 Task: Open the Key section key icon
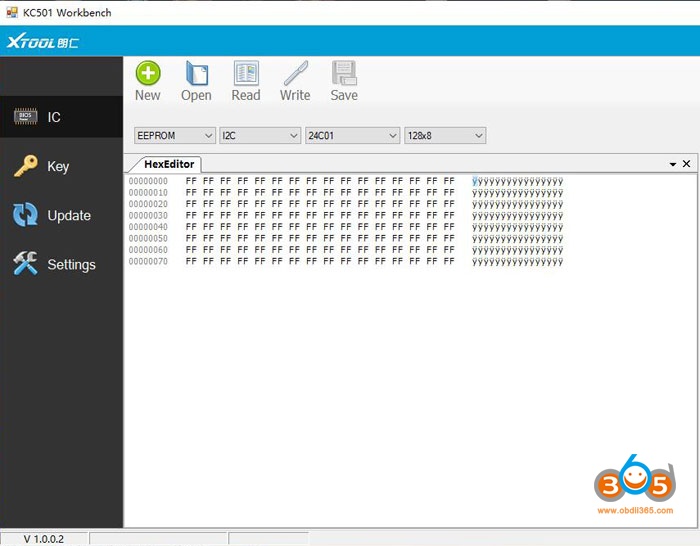(25, 166)
